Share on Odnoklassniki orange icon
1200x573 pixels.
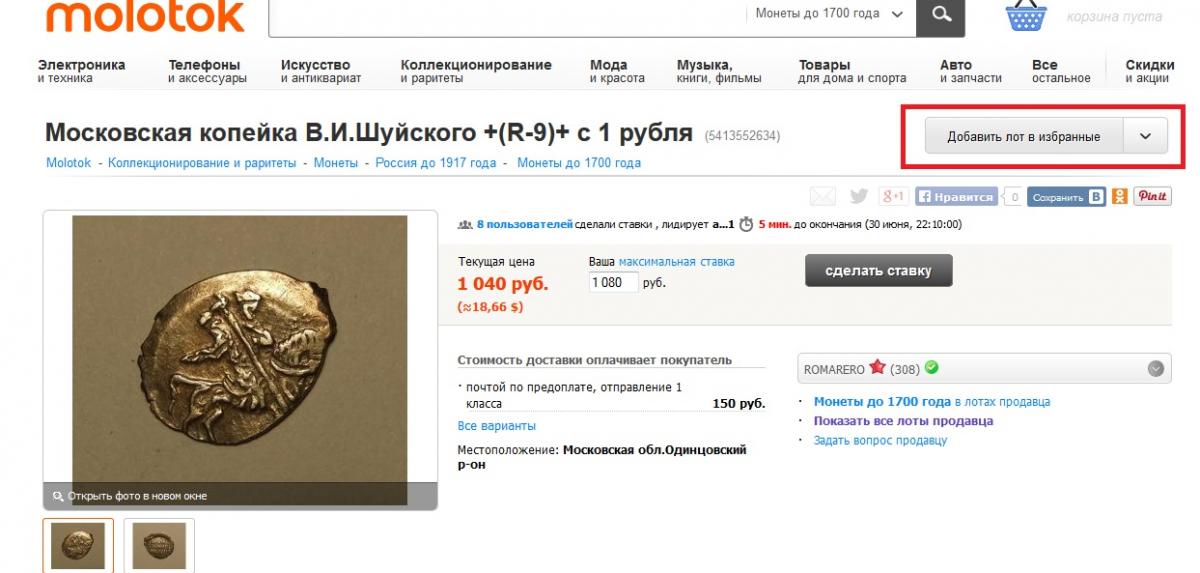point(1119,197)
